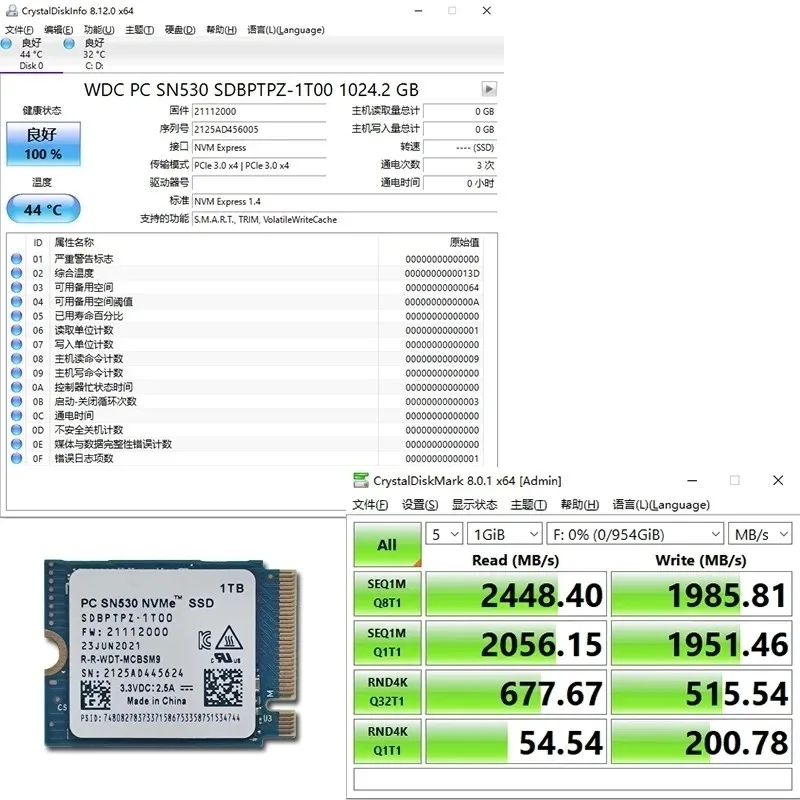Click status dot for attribute 0A 控制器忙状态时间
The image size is (800, 800).
tap(16, 387)
